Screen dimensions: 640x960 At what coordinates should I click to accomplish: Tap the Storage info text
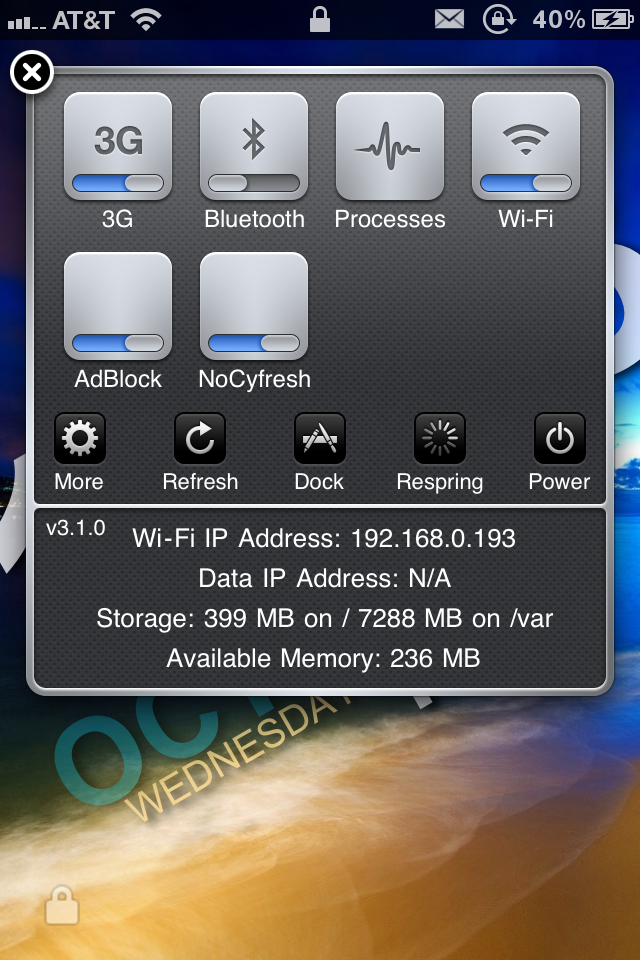(324, 619)
